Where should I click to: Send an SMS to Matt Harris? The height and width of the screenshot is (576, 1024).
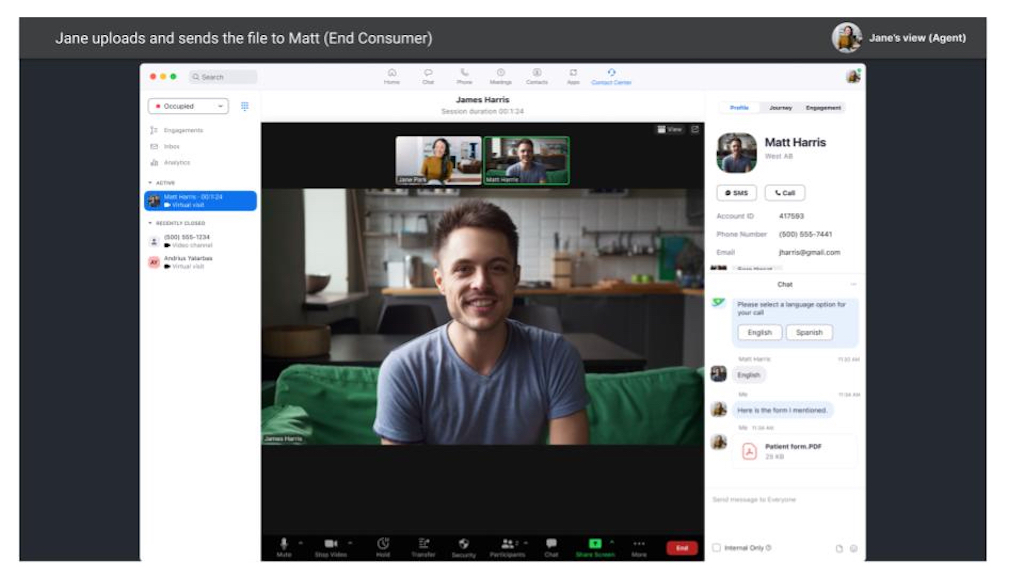click(x=737, y=192)
